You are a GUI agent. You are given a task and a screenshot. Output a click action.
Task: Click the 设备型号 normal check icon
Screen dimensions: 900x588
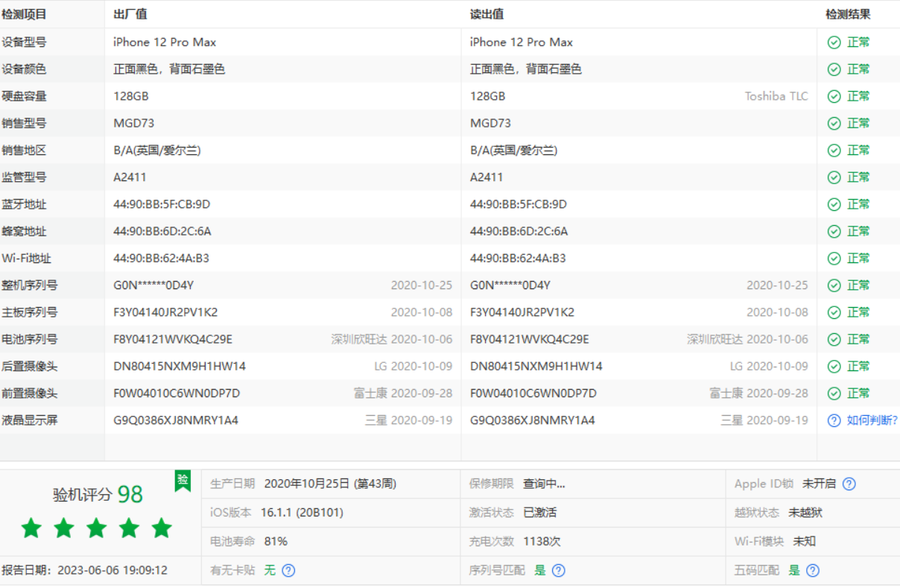(x=834, y=42)
